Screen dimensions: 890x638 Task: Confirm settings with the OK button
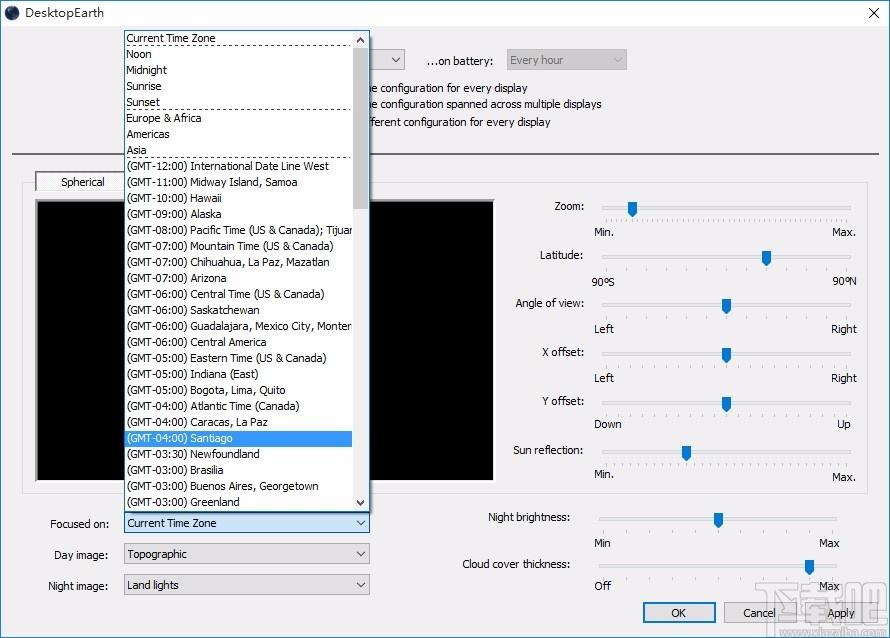point(679,613)
